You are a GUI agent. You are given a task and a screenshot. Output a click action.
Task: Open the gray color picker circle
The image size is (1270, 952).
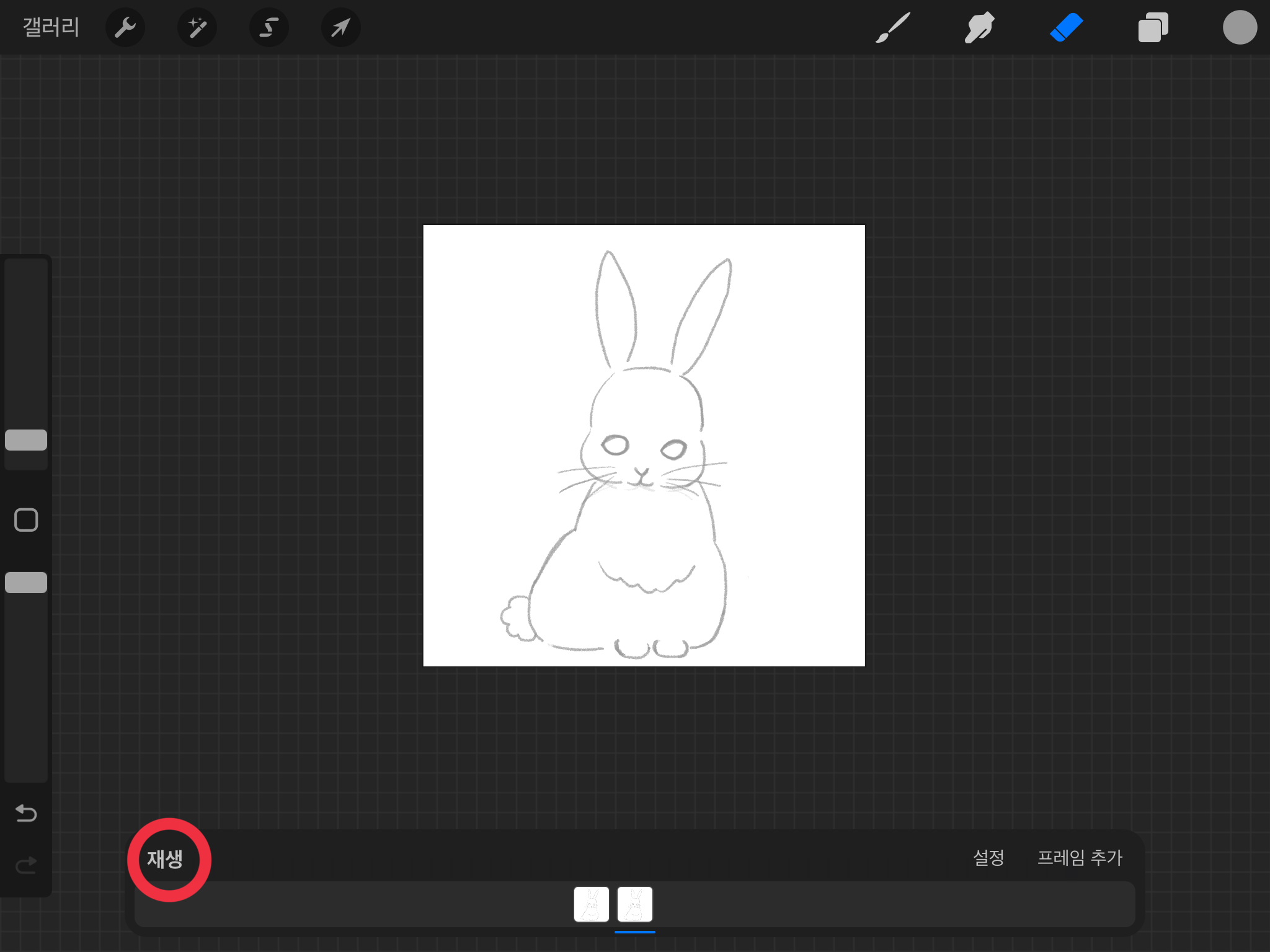[x=1239, y=27]
